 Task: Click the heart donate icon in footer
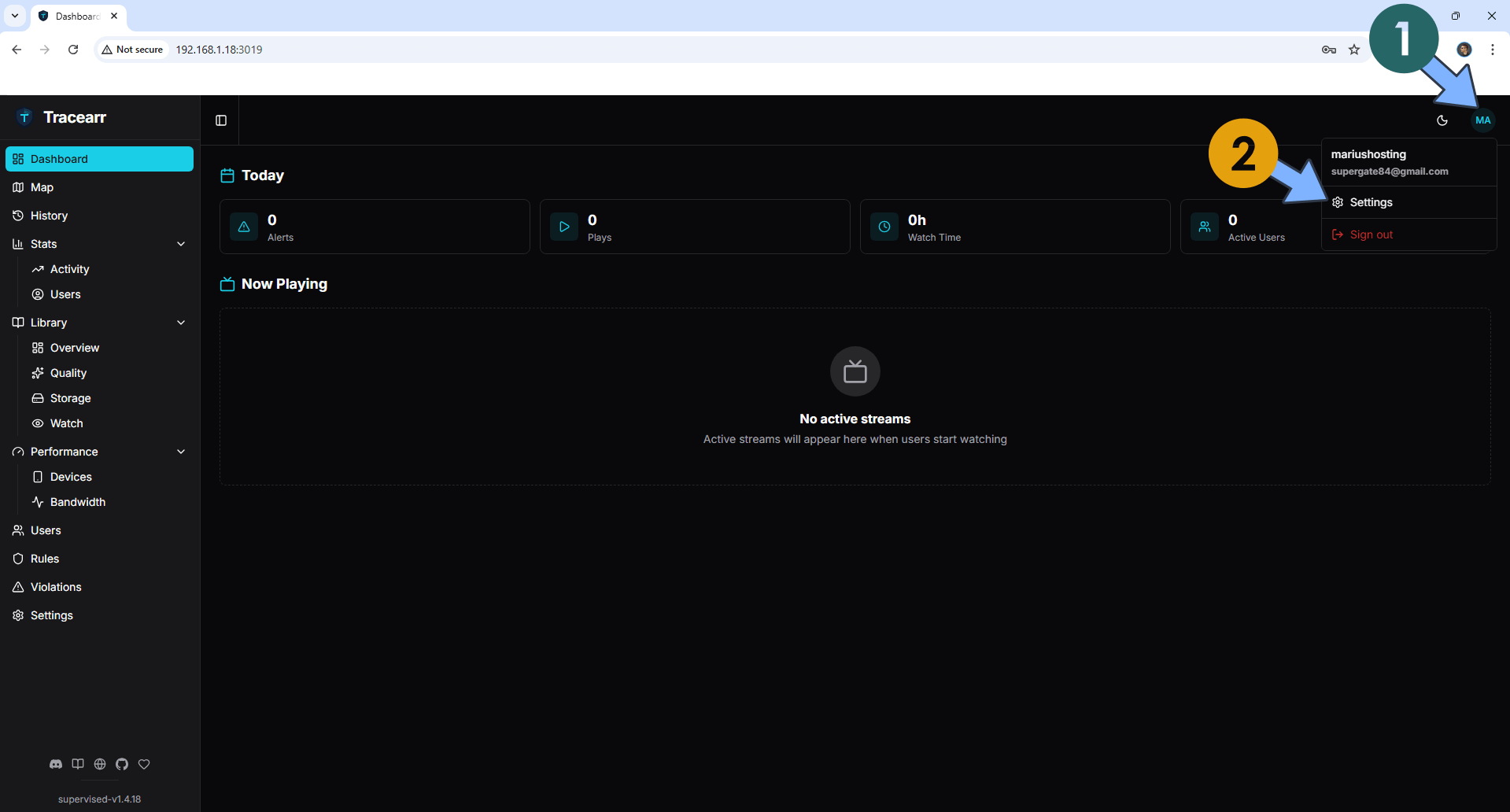pyautogui.click(x=144, y=763)
